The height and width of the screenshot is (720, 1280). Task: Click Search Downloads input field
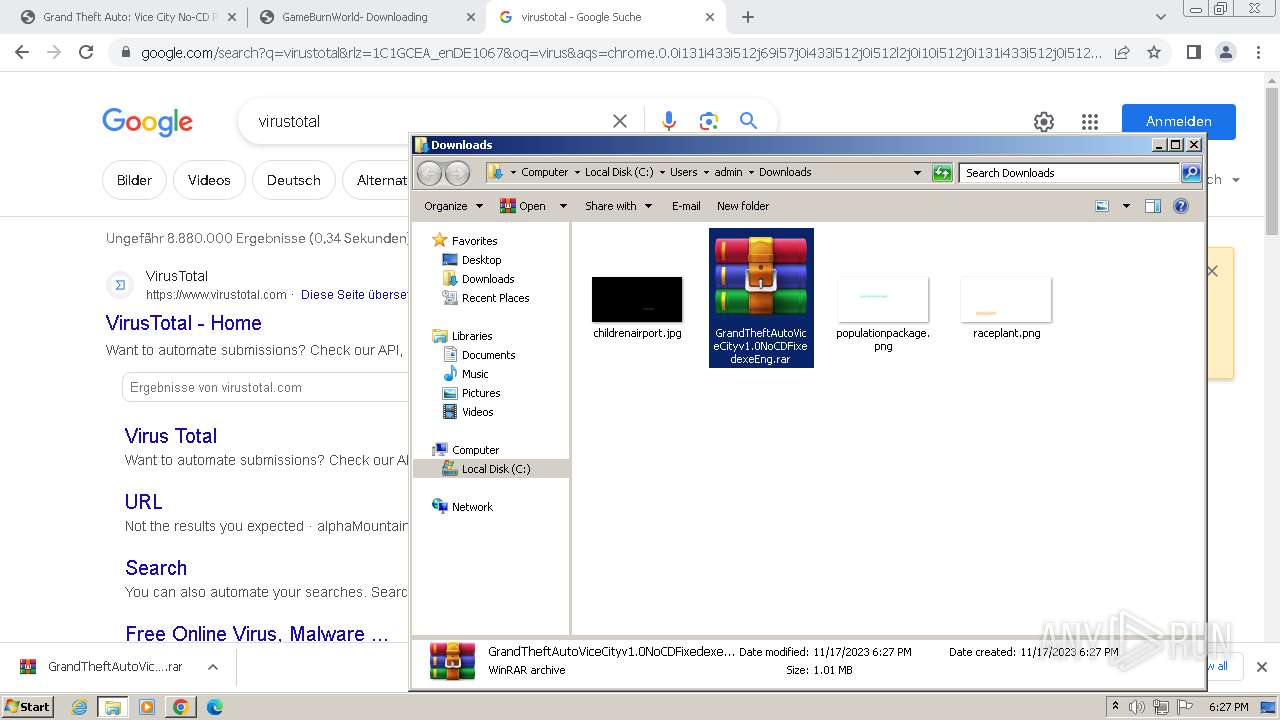pyautogui.click(x=1069, y=173)
